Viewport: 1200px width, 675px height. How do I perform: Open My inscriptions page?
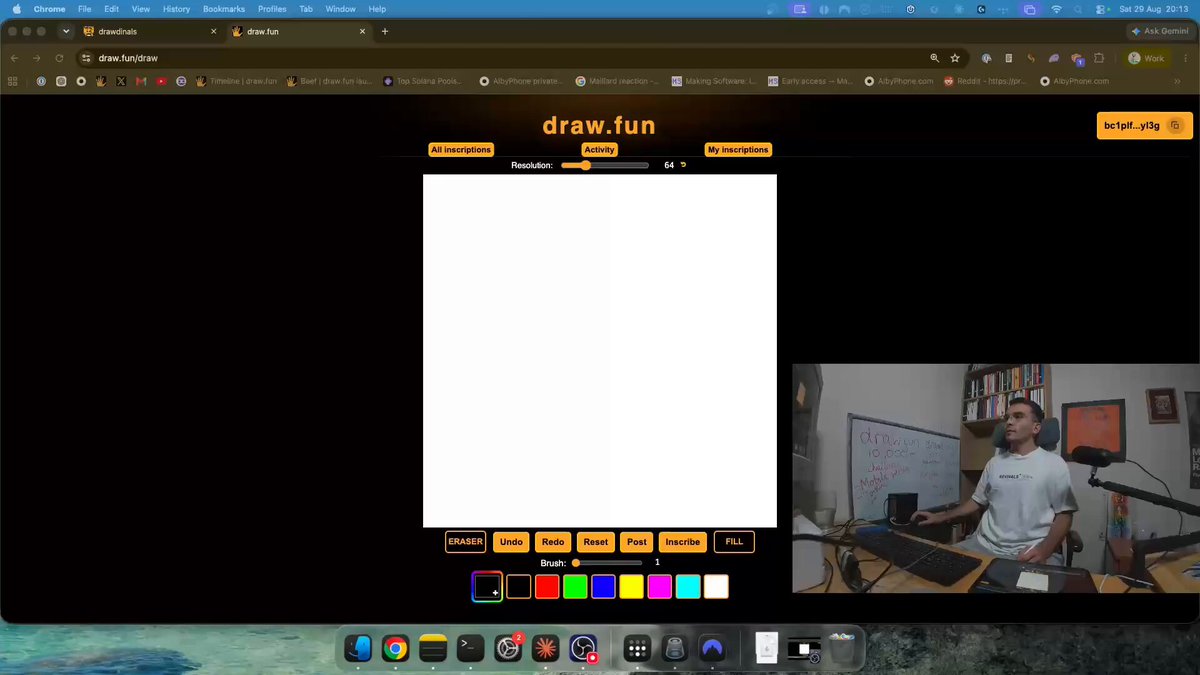738,150
